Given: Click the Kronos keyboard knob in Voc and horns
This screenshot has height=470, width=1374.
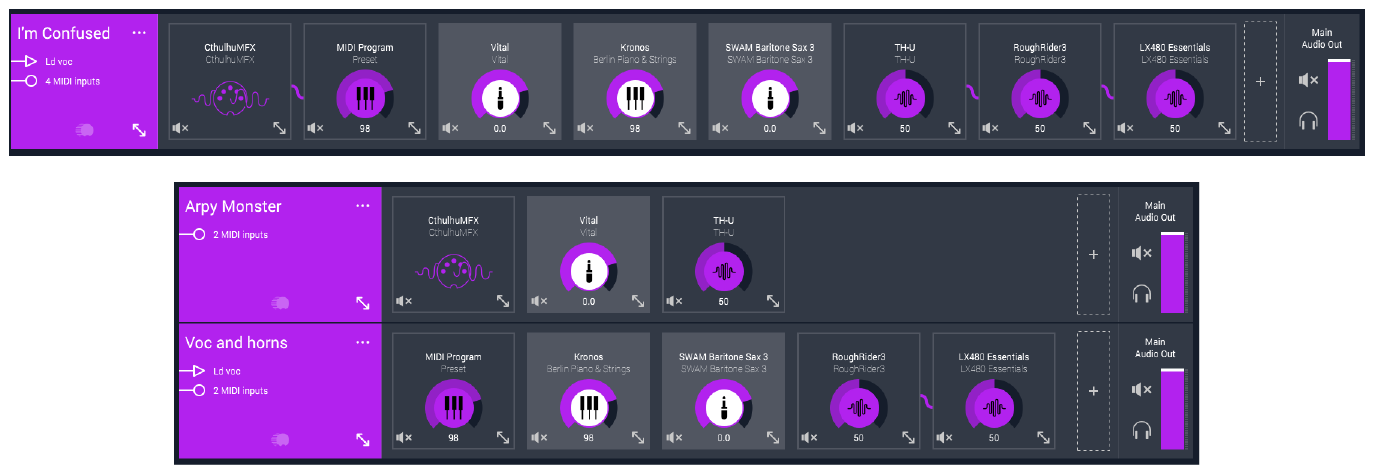Looking at the screenshot, I should pos(588,408).
